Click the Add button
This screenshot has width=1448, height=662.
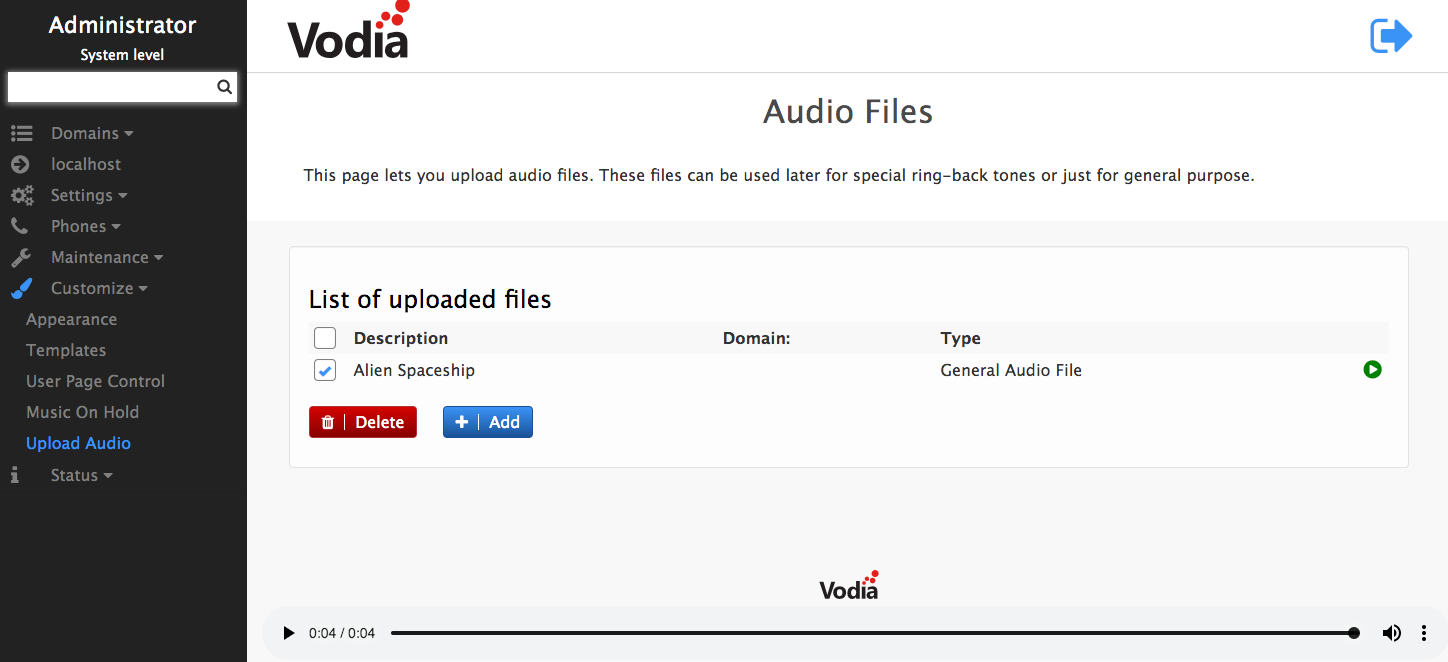click(488, 422)
